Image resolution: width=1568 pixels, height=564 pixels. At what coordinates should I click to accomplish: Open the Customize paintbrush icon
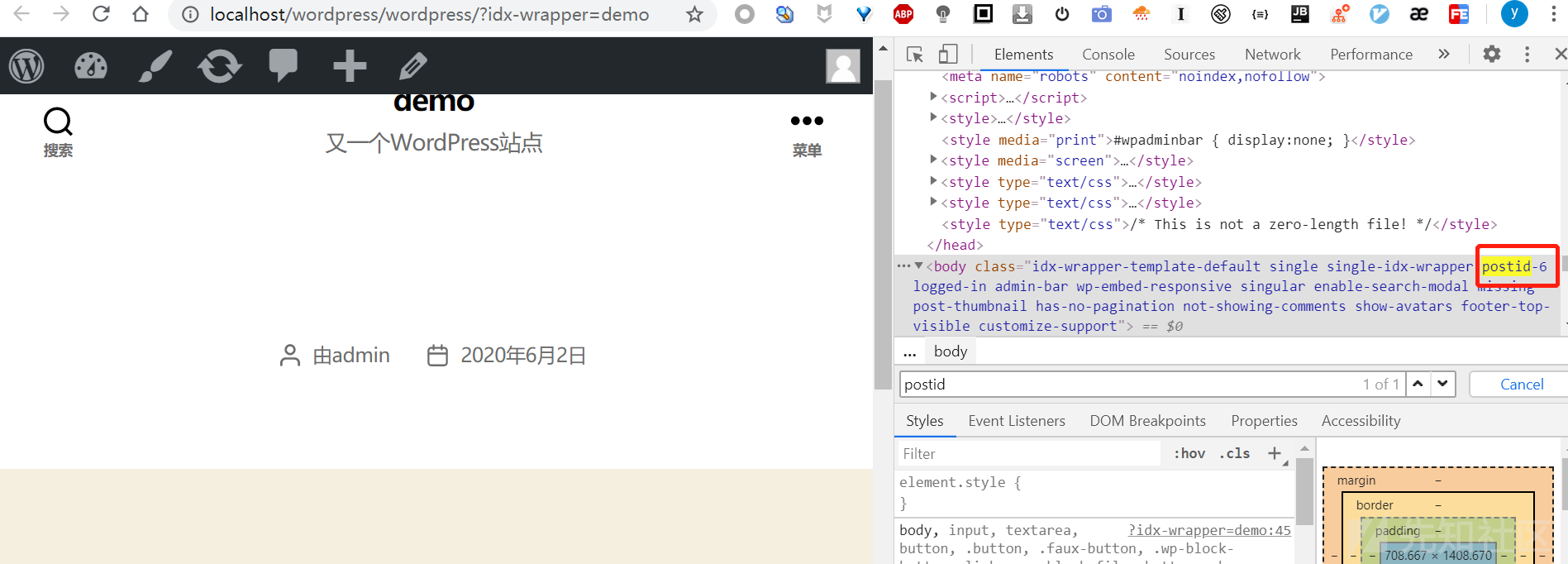155,66
